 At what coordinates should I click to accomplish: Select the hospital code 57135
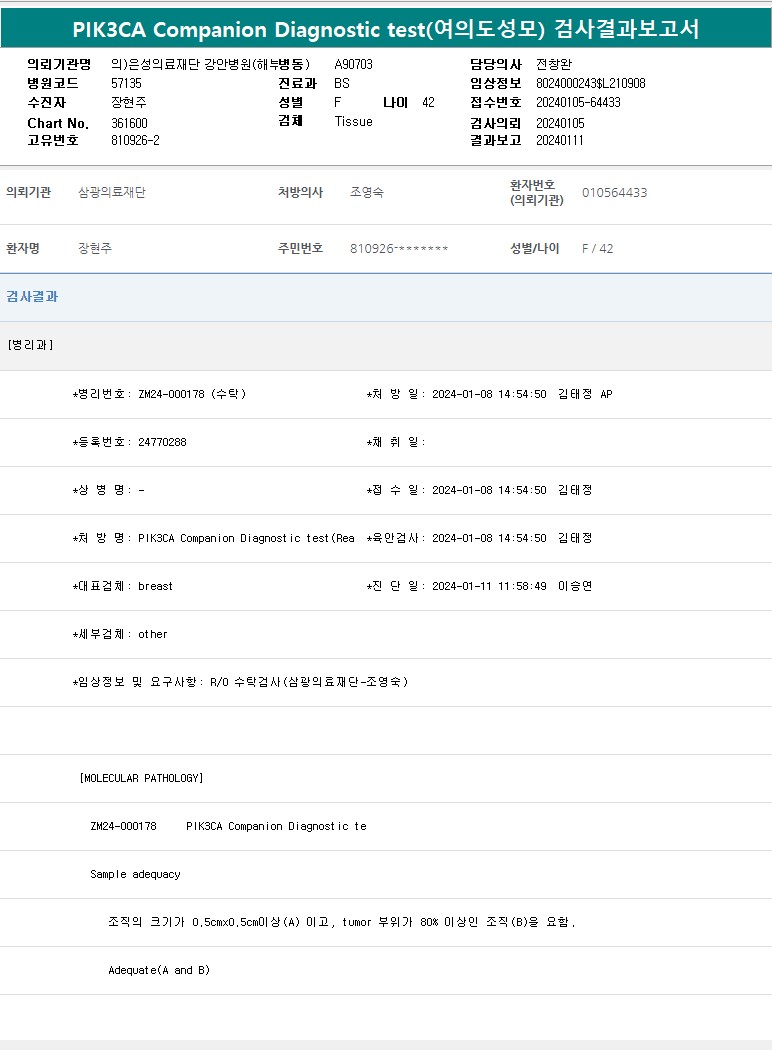pyautogui.click(x=126, y=84)
